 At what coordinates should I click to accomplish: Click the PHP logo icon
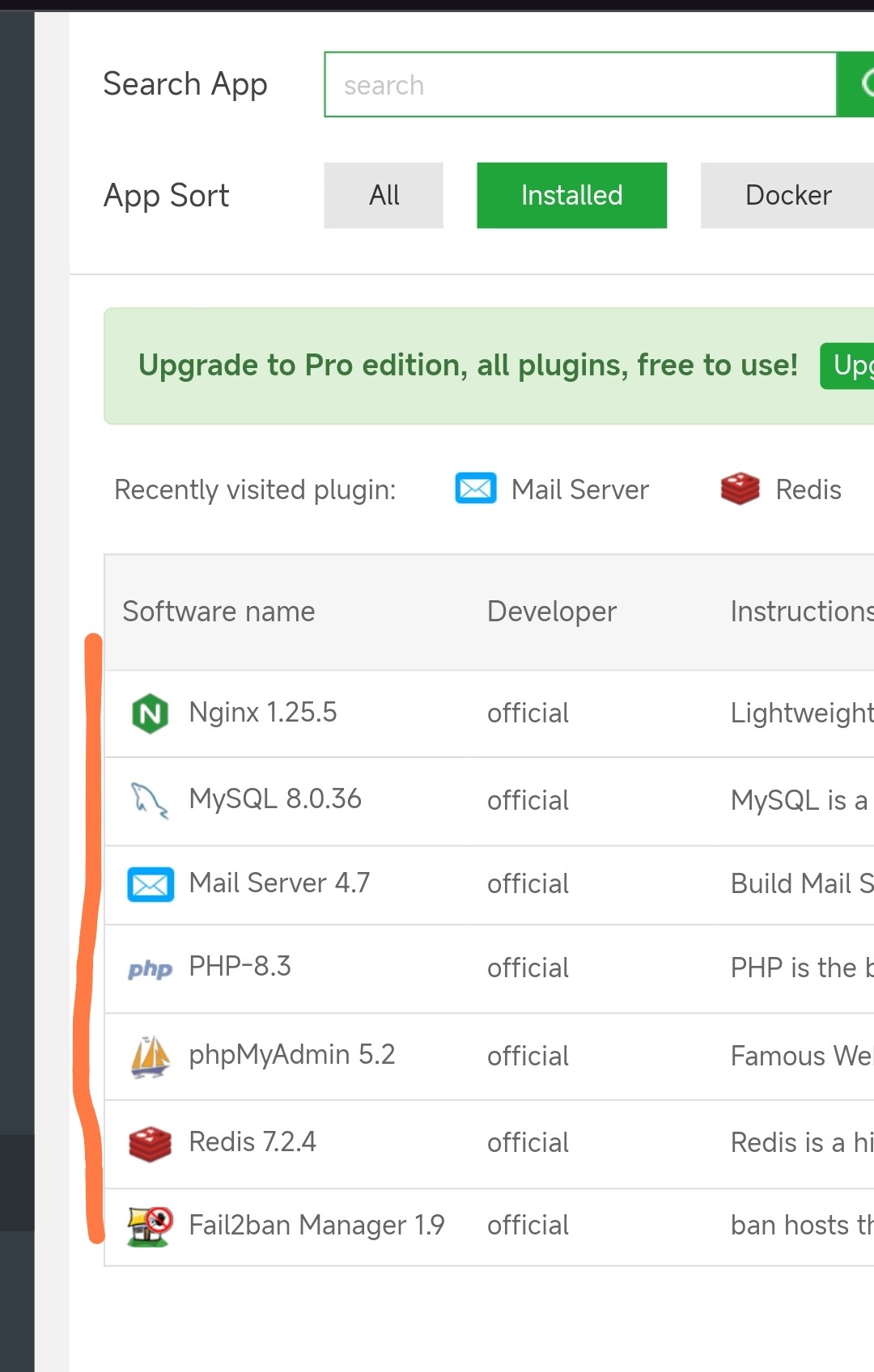pyautogui.click(x=151, y=968)
